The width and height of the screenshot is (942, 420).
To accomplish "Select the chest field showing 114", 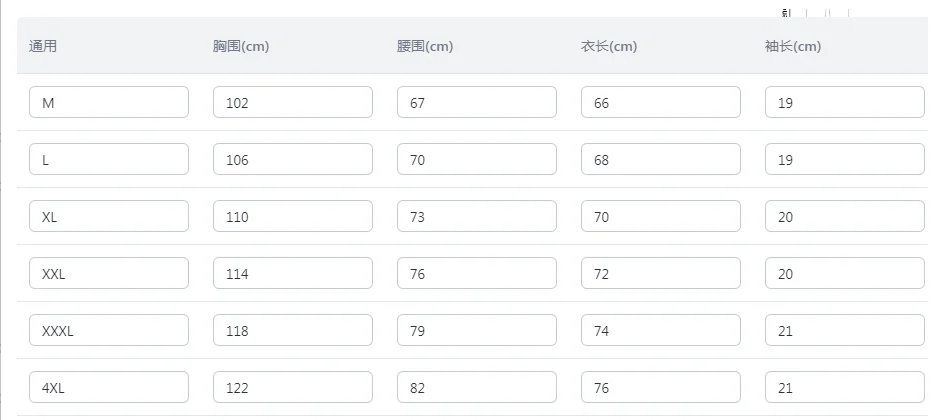I will (x=293, y=273).
